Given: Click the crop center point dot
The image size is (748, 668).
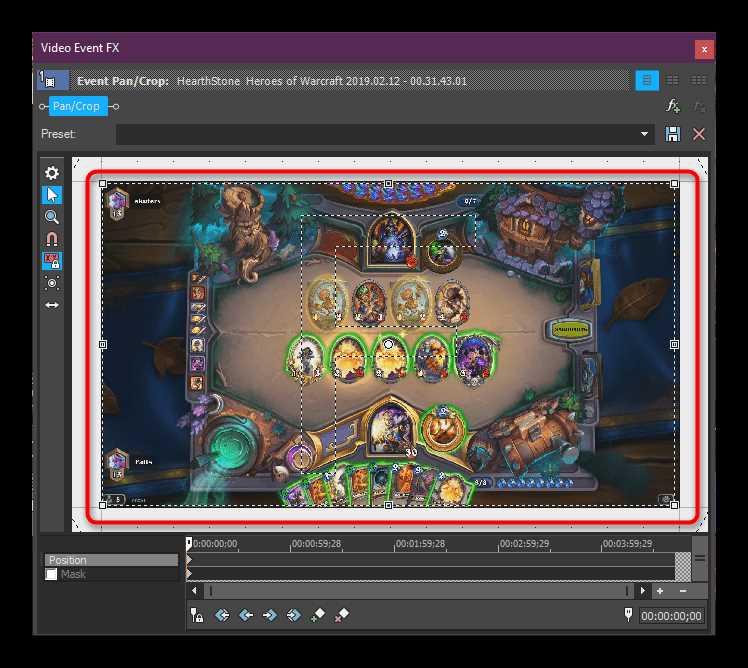Looking at the screenshot, I should [388, 344].
